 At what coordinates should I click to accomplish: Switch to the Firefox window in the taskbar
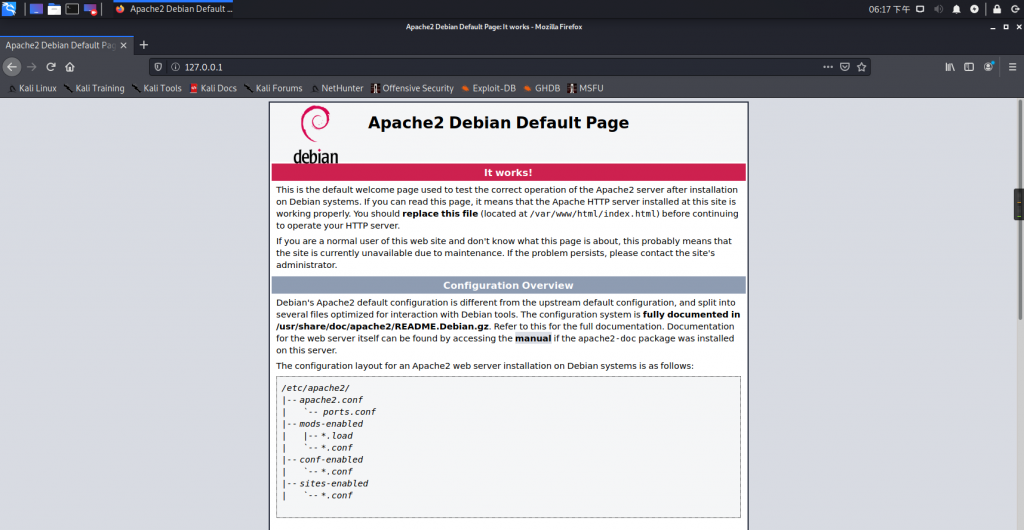(173, 9)
